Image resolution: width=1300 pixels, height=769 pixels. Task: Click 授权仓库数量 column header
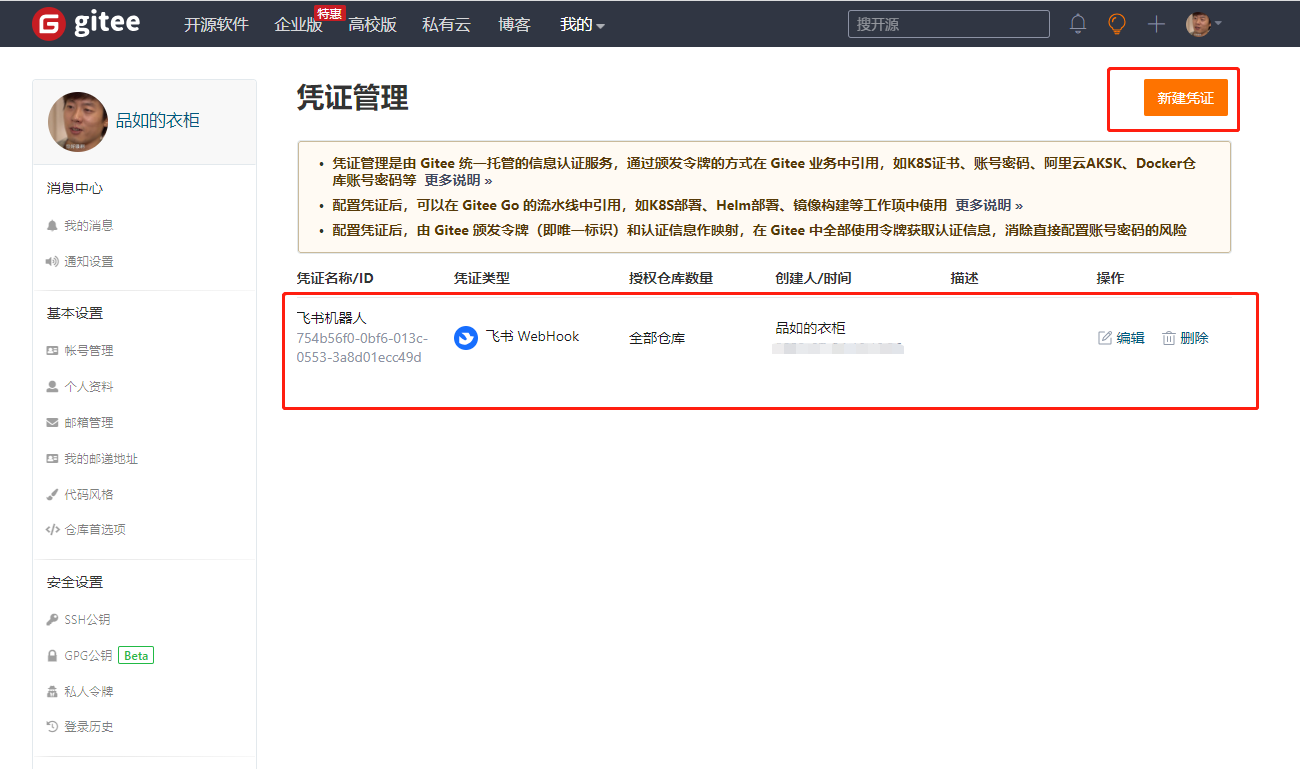(x=671, y=278)
